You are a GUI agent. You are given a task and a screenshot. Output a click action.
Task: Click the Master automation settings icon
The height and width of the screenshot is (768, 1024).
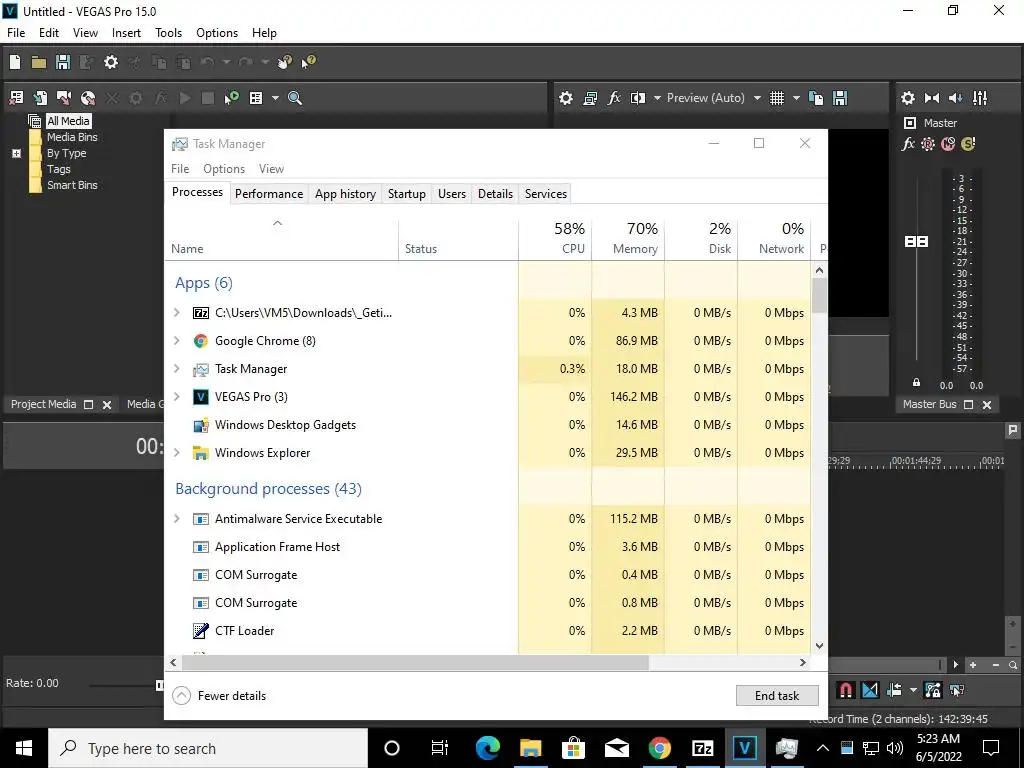pos(928,144)
